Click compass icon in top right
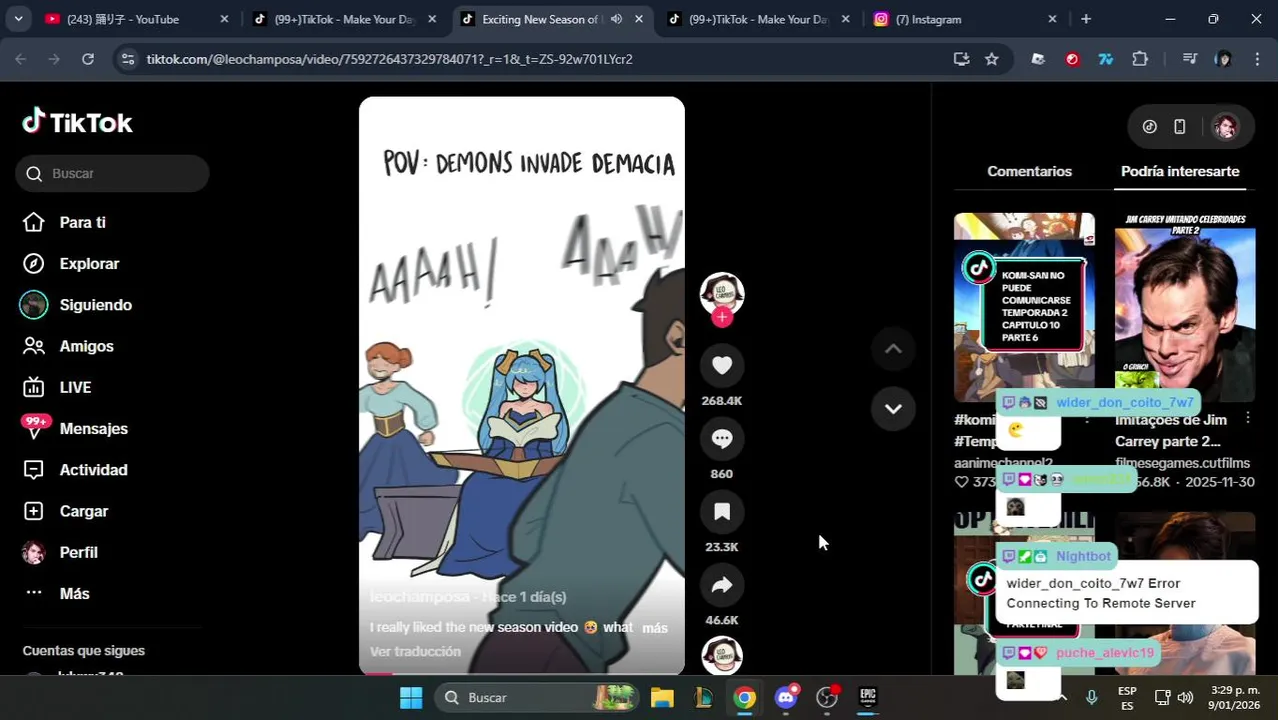Viewport: 1278px width, 720px height. point(1150,127)
